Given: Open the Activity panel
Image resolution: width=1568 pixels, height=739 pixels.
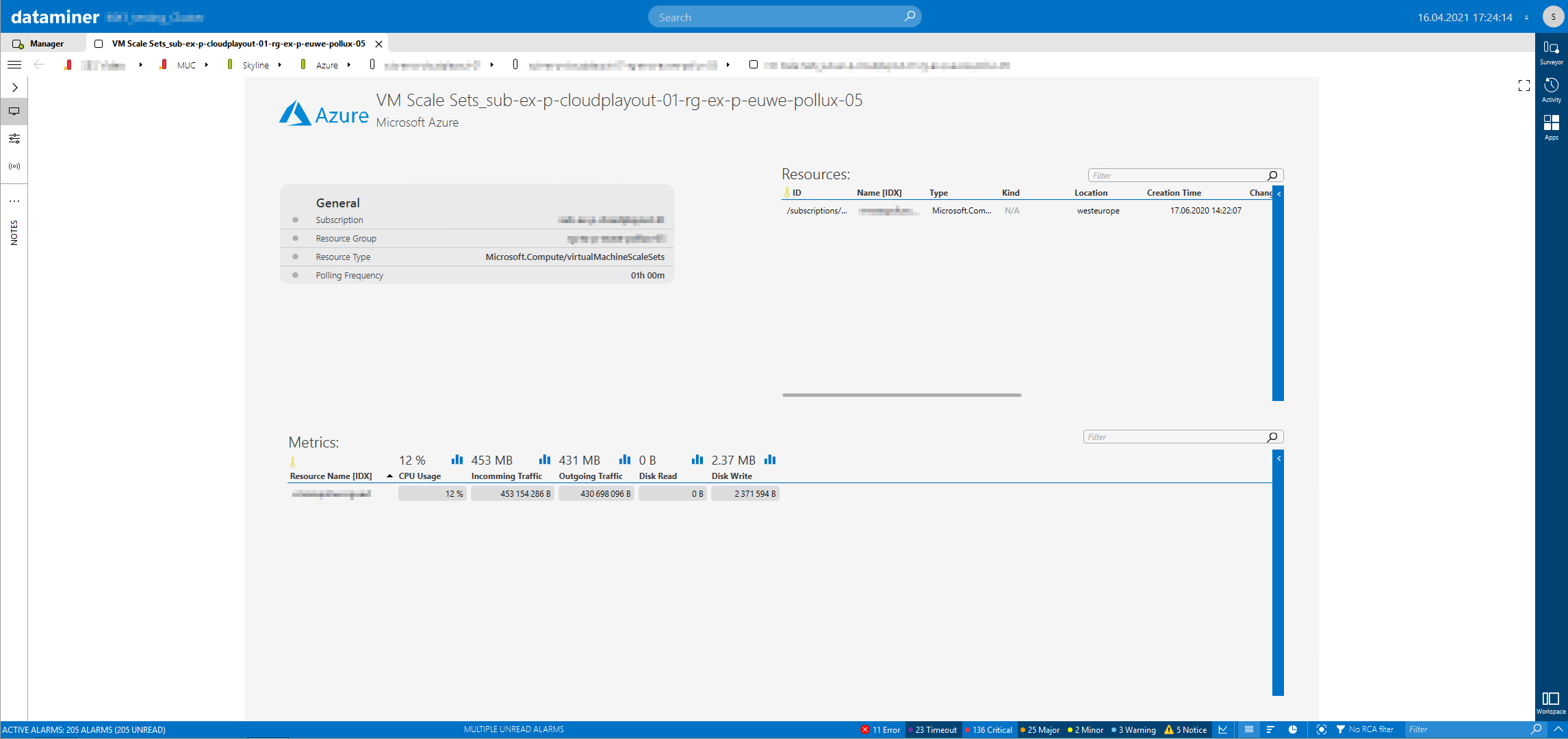Looking at the screenshot, I should (x=1551, y=90).
